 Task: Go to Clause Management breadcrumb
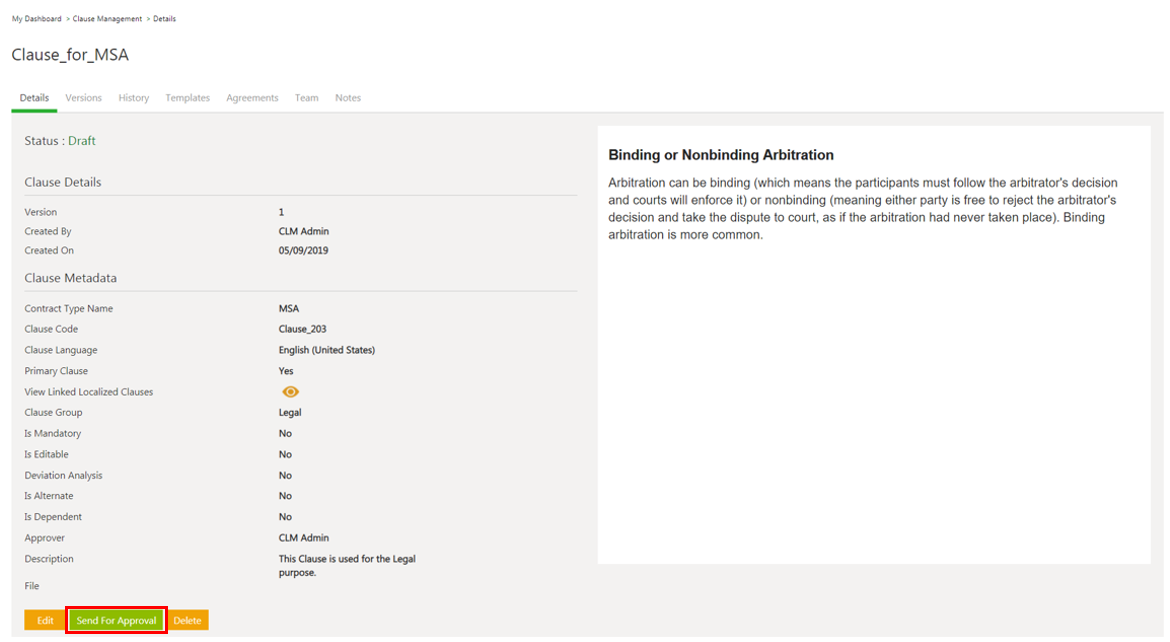[x=109, y=19]
